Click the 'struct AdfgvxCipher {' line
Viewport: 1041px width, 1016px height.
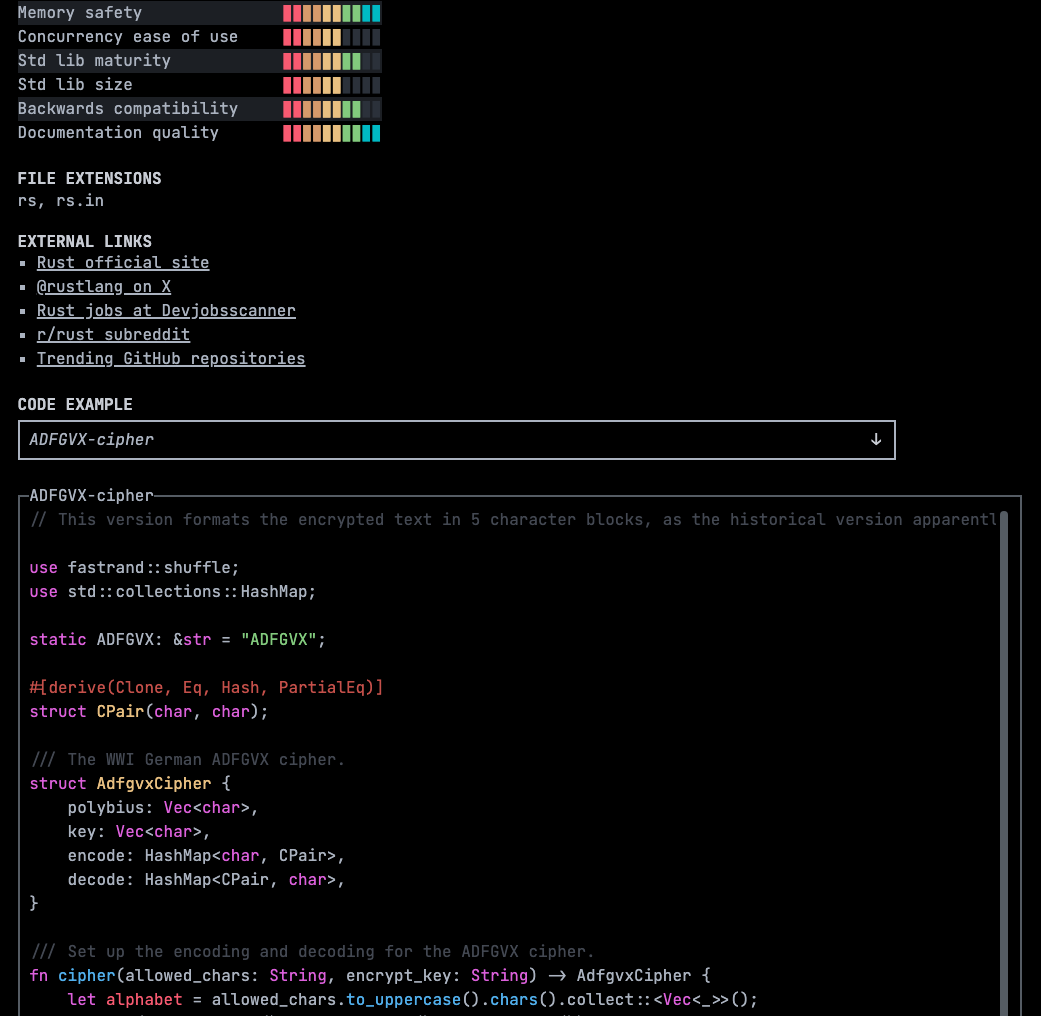click(x=130, y=784)
